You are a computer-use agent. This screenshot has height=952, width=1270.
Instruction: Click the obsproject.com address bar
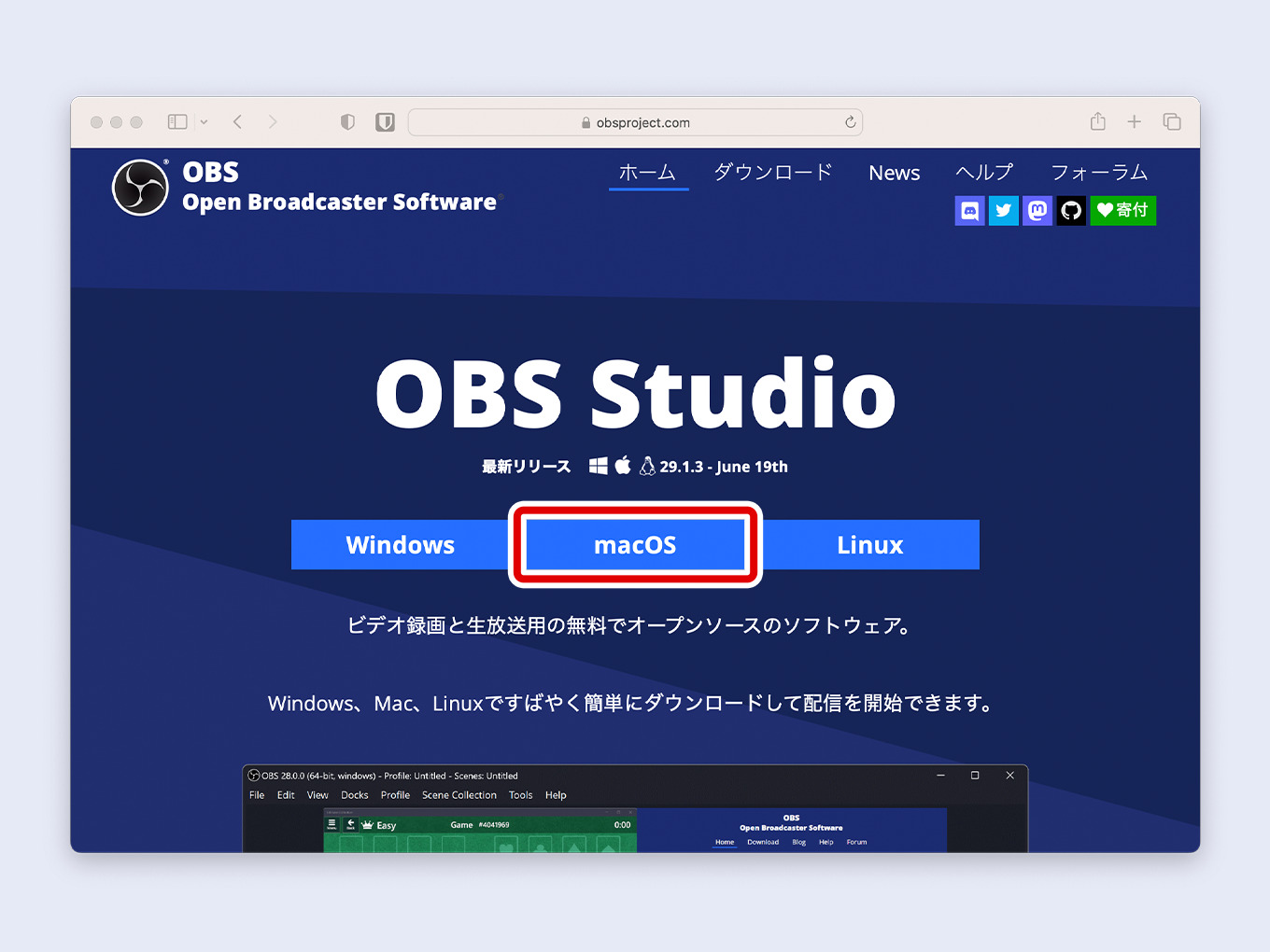[635, 122]
